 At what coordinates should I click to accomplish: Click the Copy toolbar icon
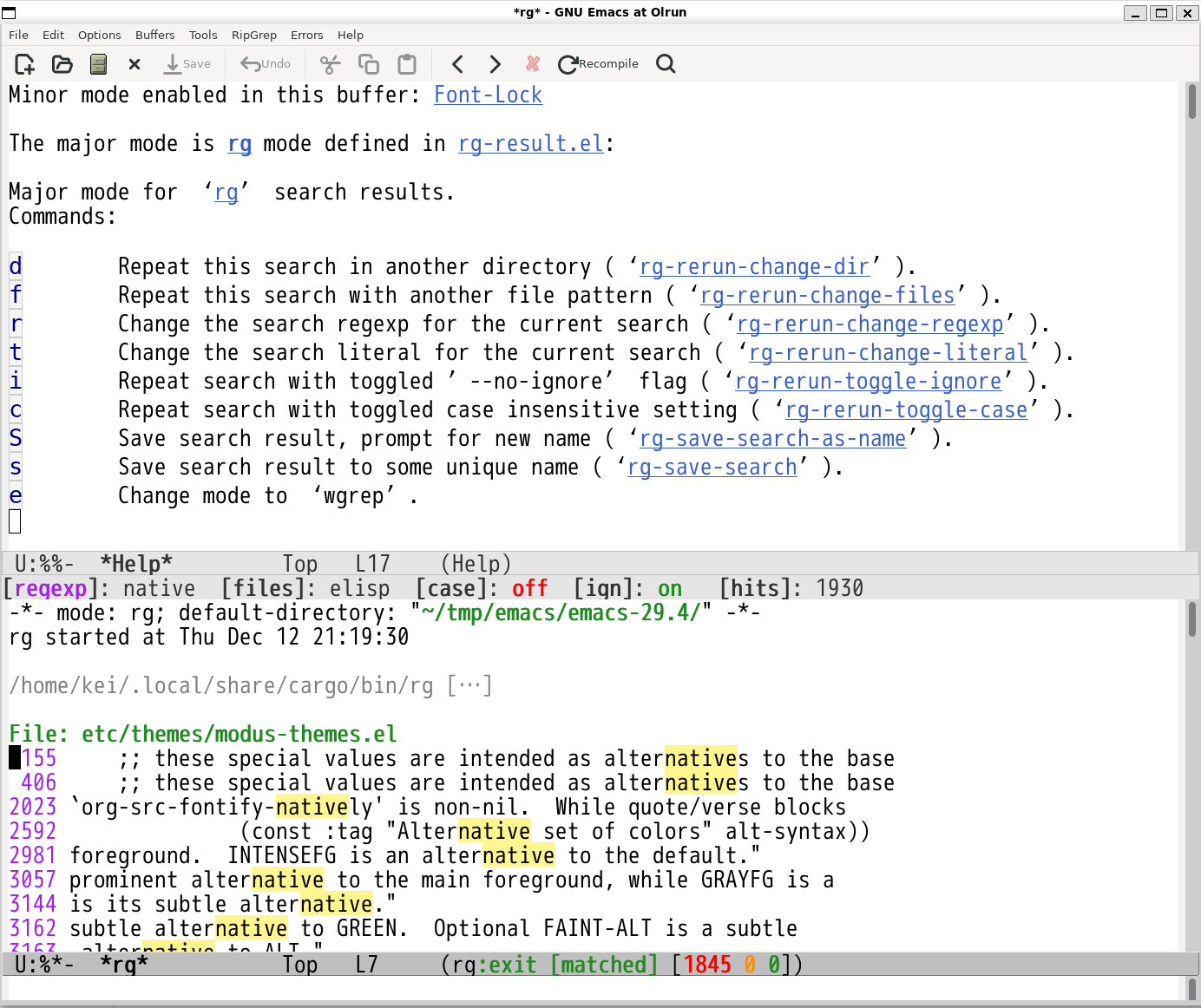[x=369, y=64]
